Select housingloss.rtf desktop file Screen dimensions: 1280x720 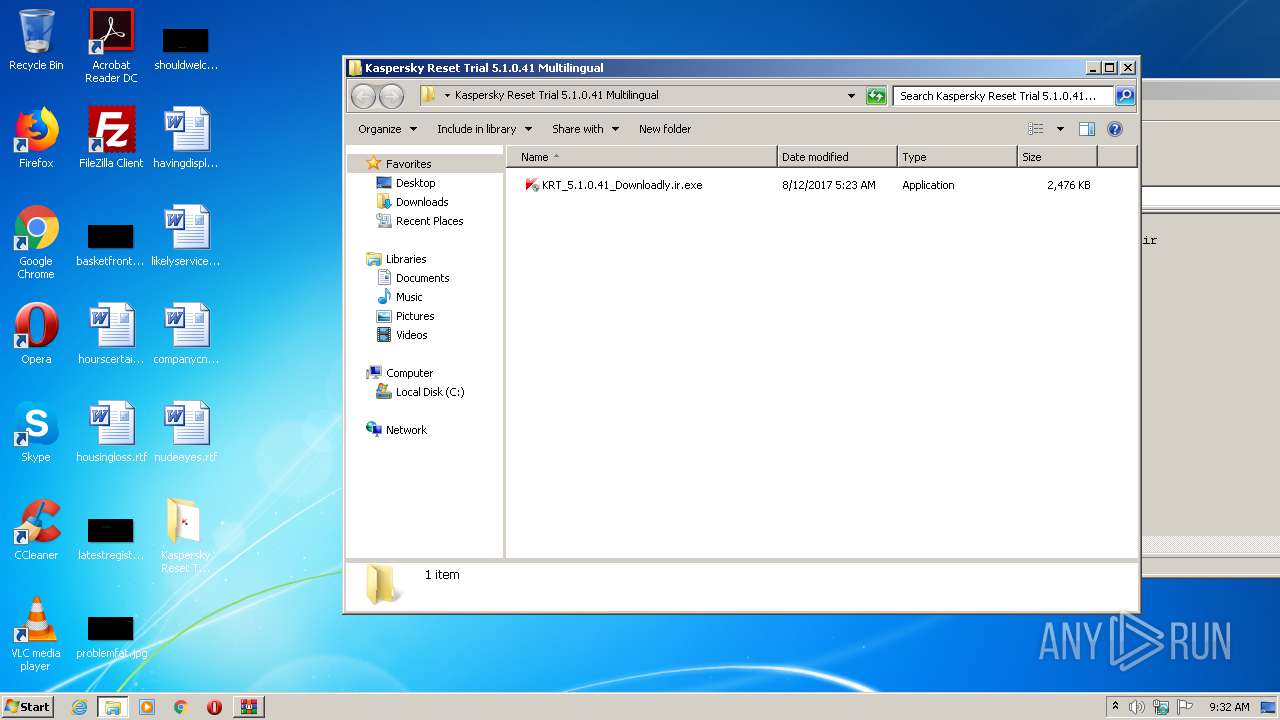pyautogui.click(x=111, y=432)
